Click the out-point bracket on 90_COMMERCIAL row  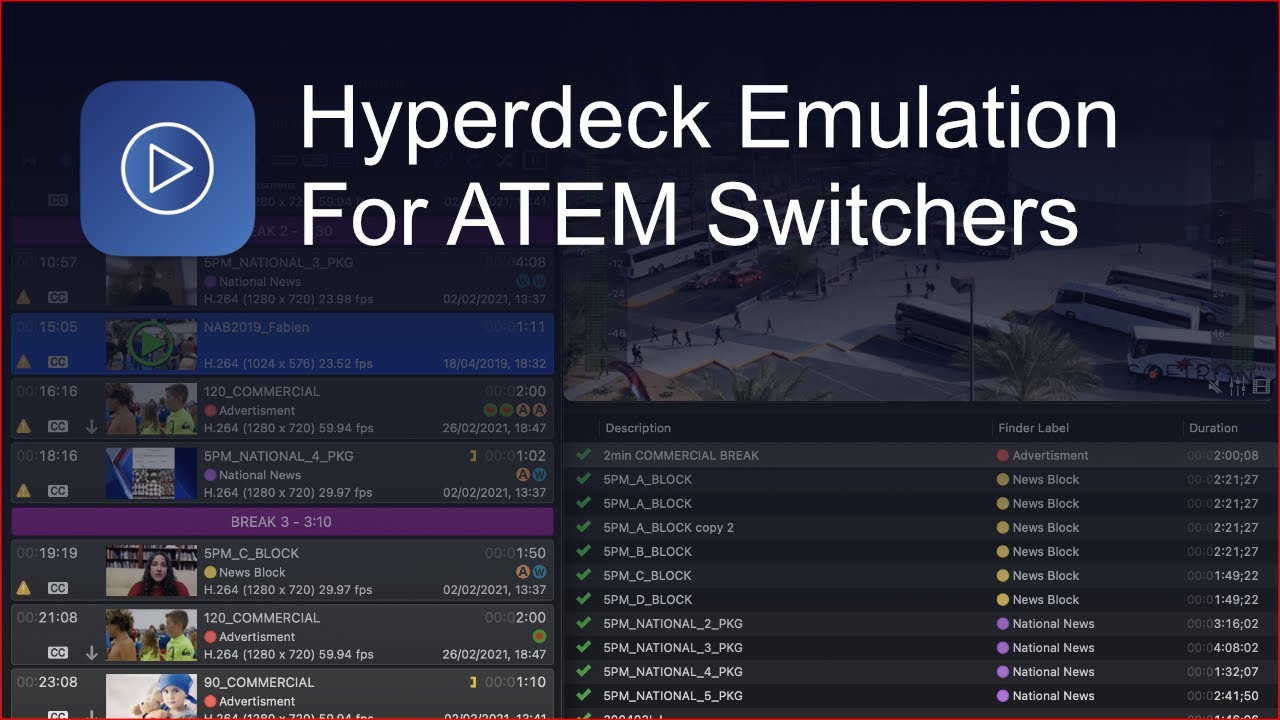[x=473, y=682]
